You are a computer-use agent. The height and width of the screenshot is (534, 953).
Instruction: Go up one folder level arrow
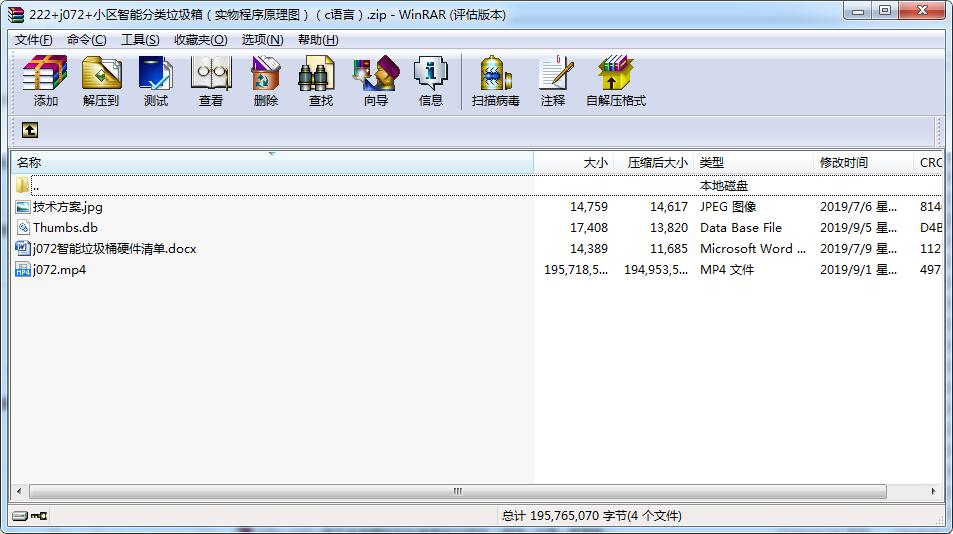(30, 130)
